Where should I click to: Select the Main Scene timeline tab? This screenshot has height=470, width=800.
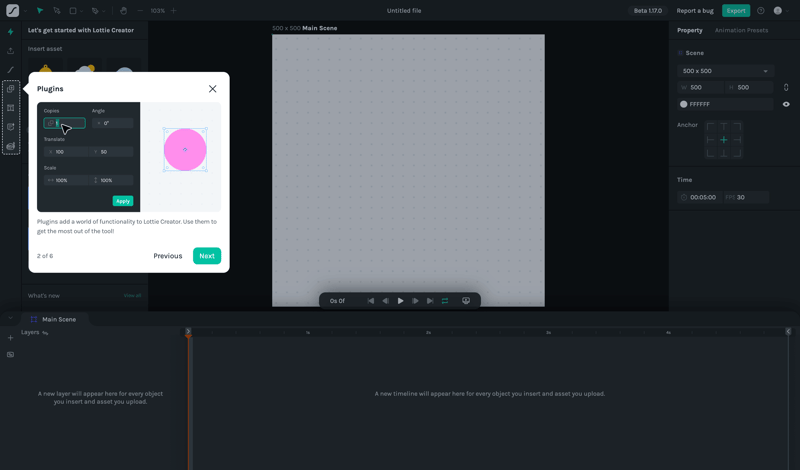[54, 319]
